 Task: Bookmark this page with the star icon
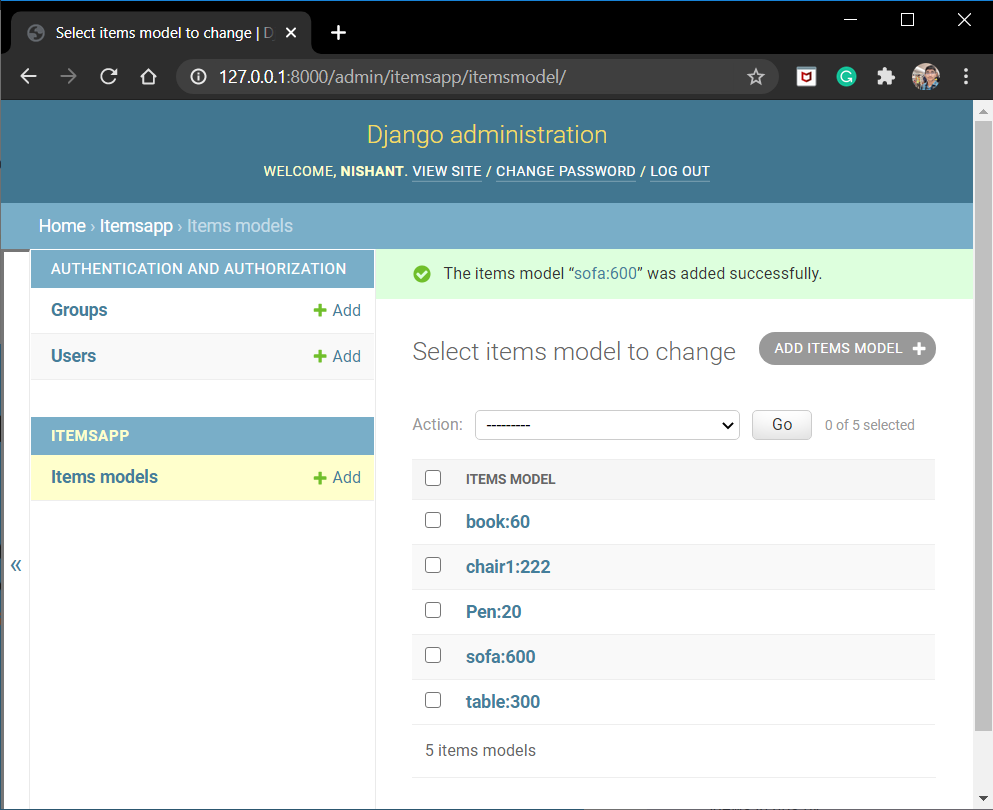click(756, 77)
